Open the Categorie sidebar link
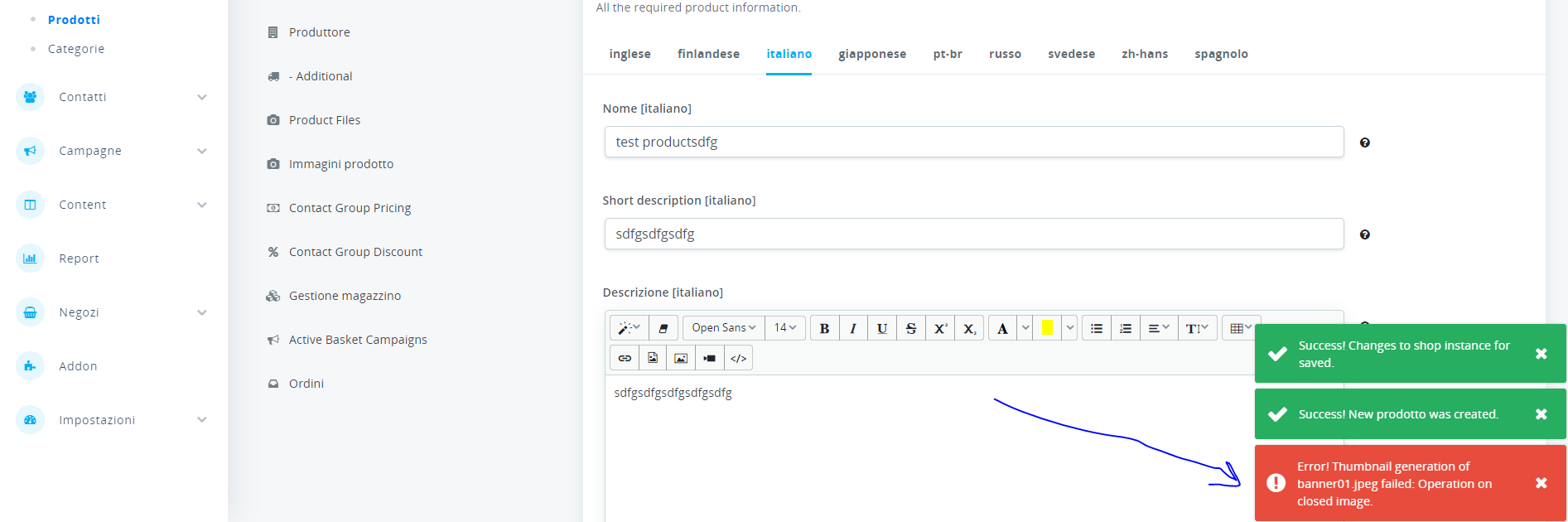 76,49
